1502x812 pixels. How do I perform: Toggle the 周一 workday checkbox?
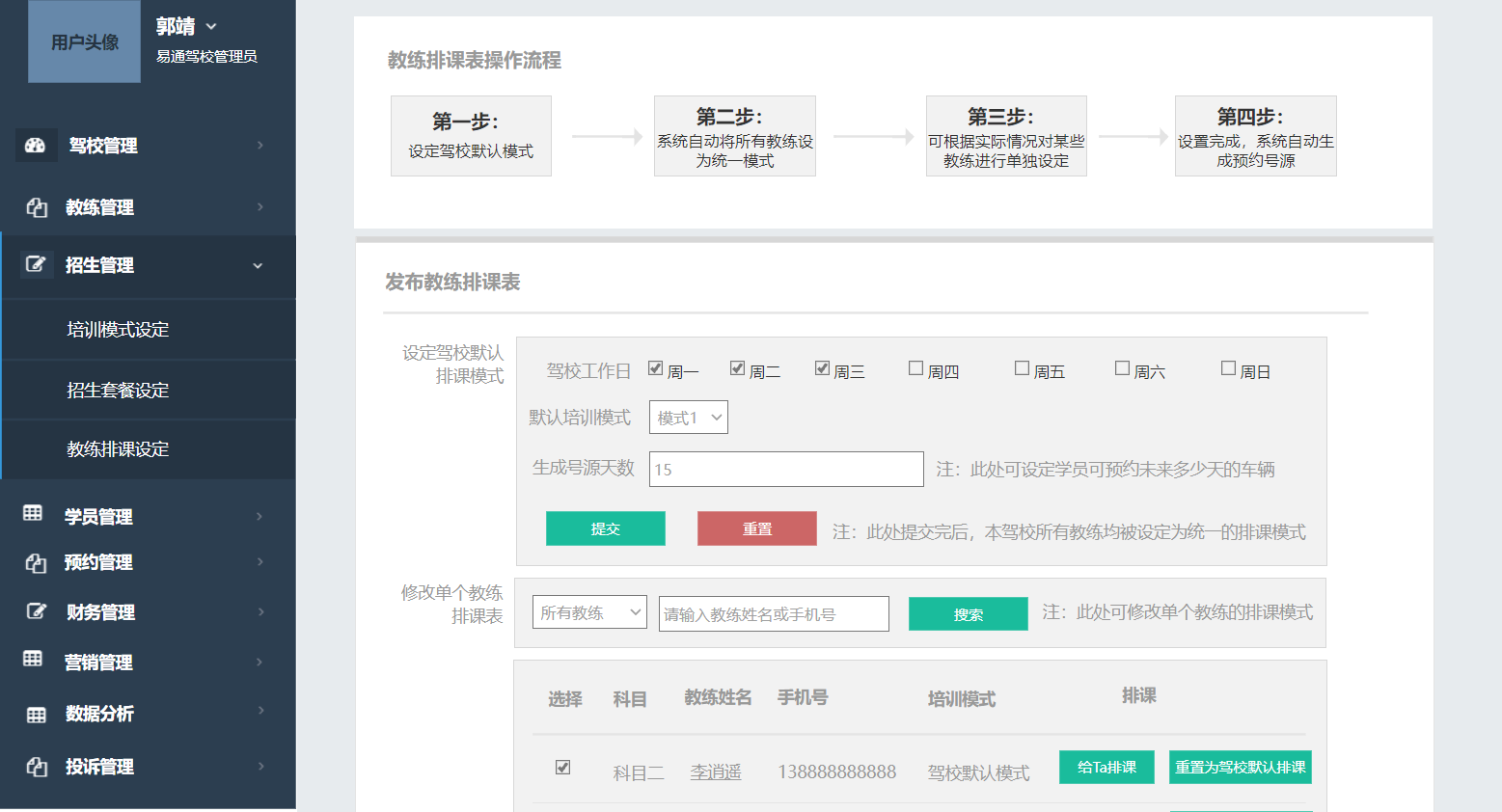coord(656,368)
